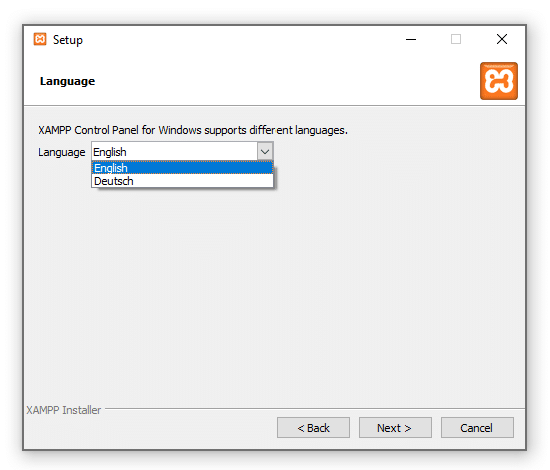This screenshot has width=550, height=470.
Task: Choose Deutsch from the language list
Action: [x=182, y=181]
